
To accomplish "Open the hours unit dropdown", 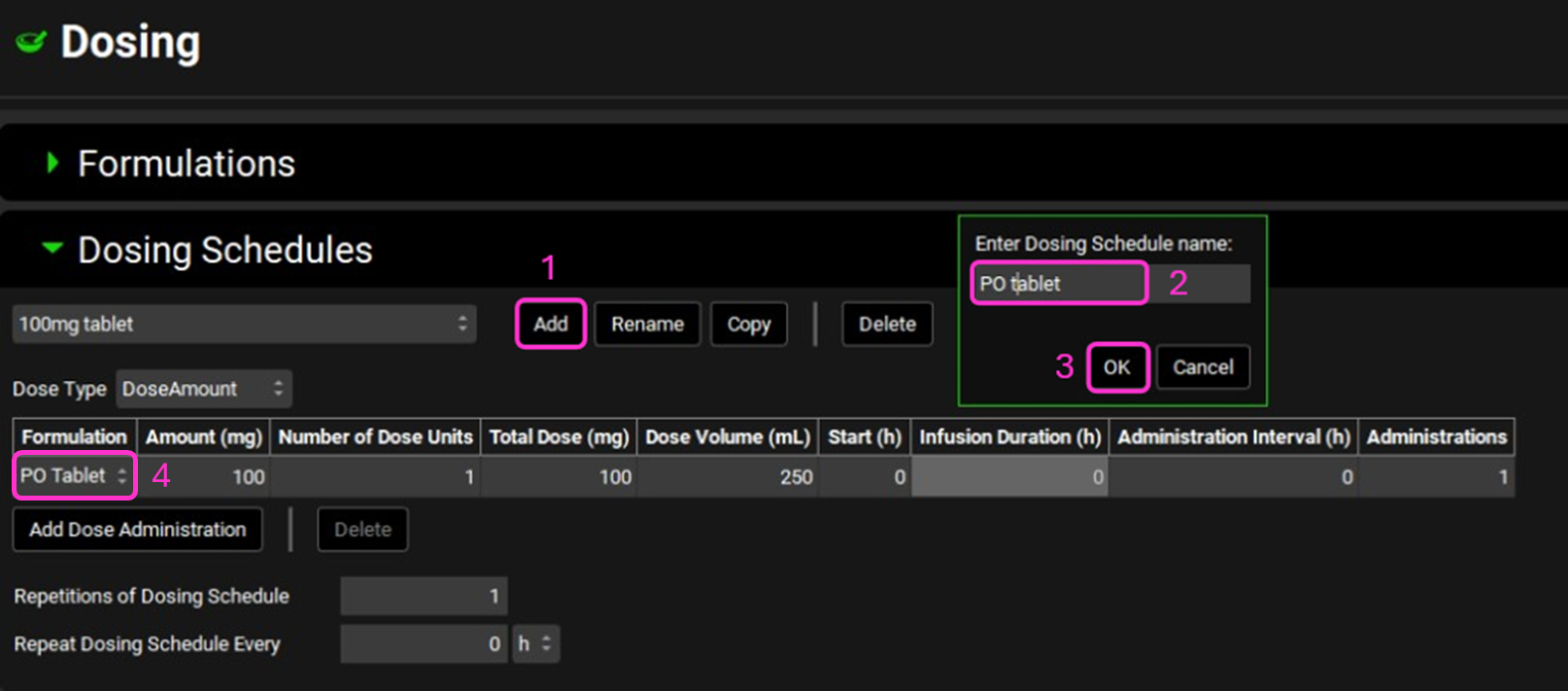I will coord(534,643).
